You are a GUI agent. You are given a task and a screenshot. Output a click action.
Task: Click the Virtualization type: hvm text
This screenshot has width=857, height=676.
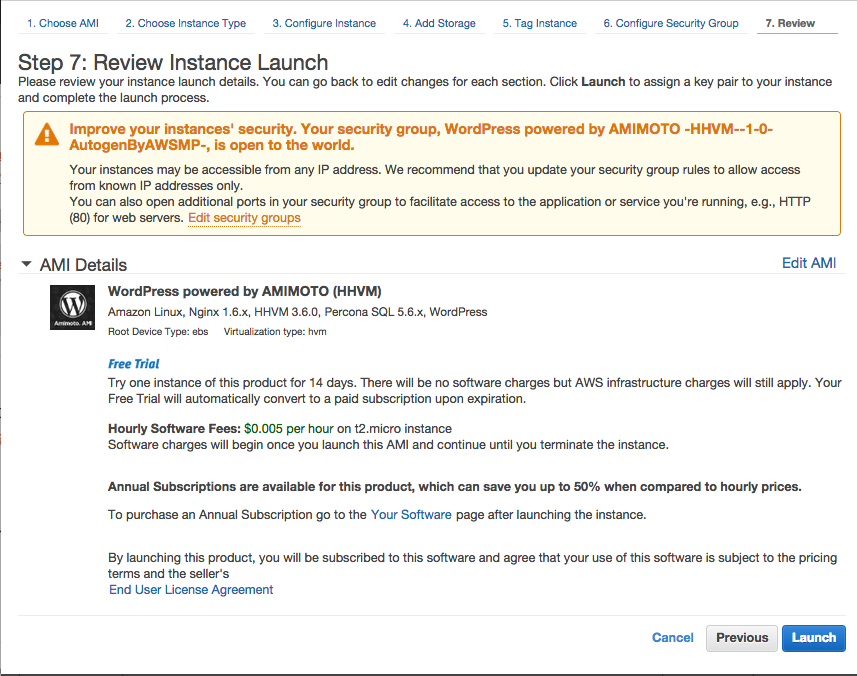pos(275,332)
